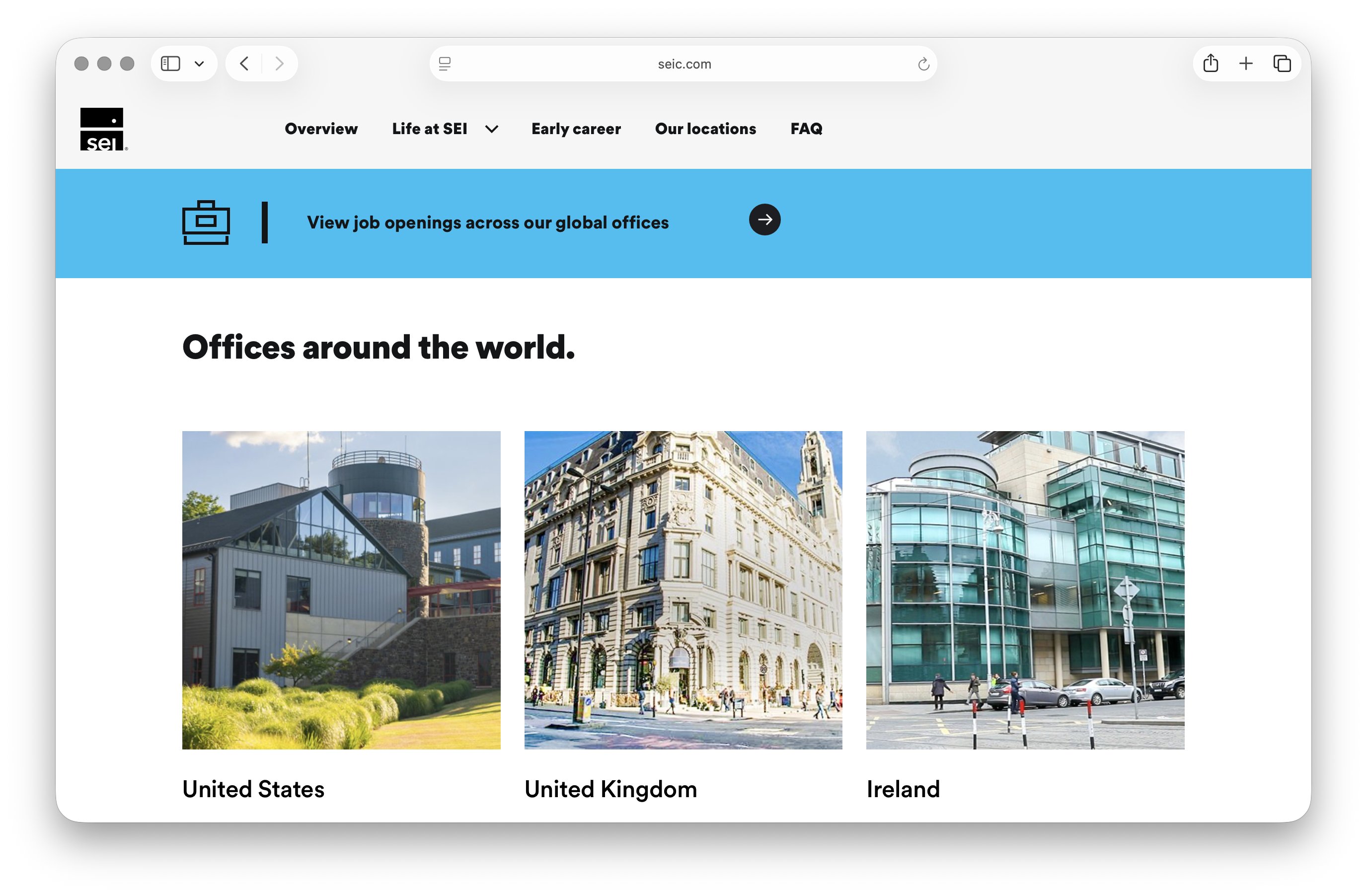Open the sidebar options chevron

point(199,64)
